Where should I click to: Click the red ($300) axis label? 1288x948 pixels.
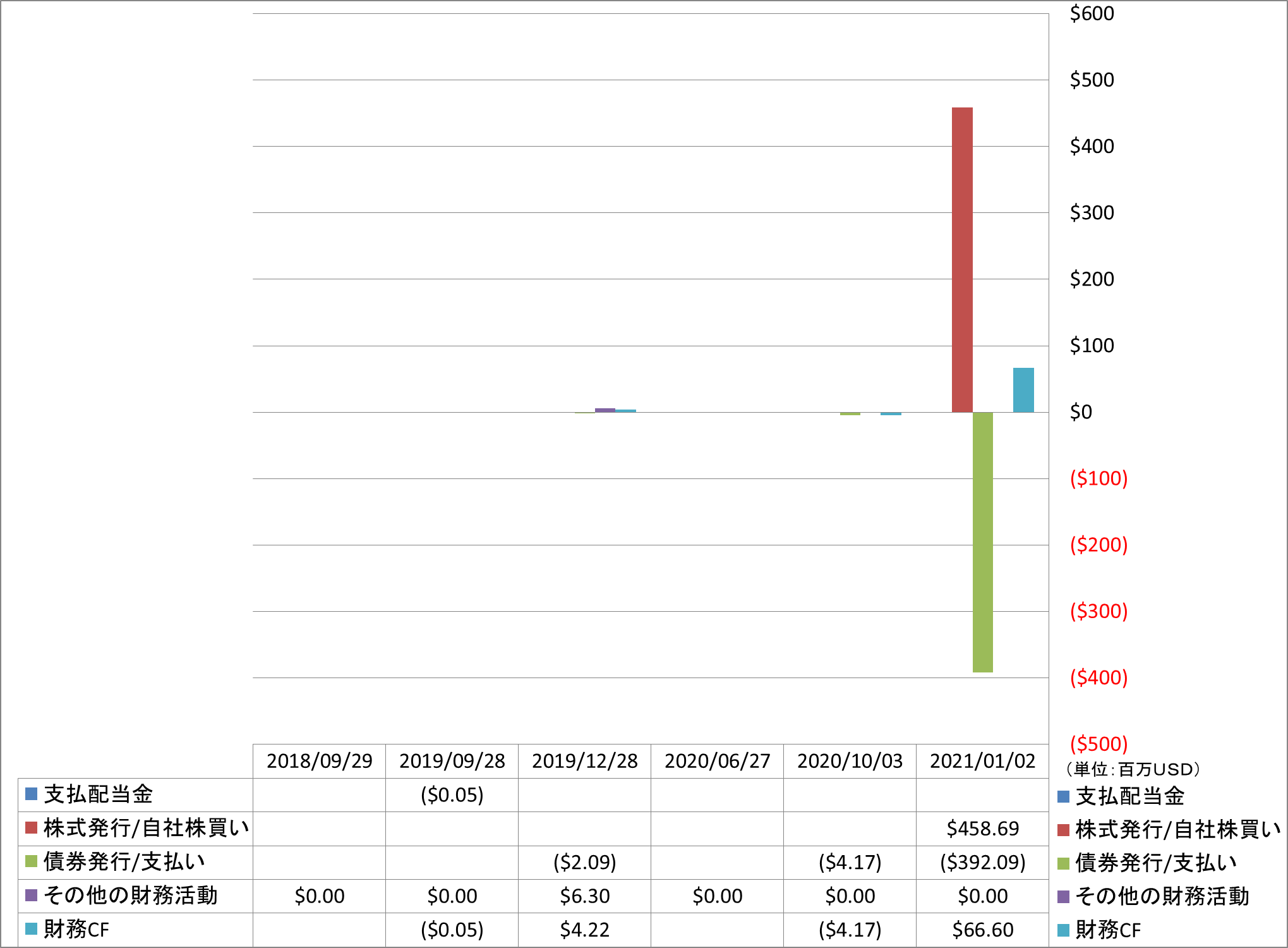(1098, 611)
